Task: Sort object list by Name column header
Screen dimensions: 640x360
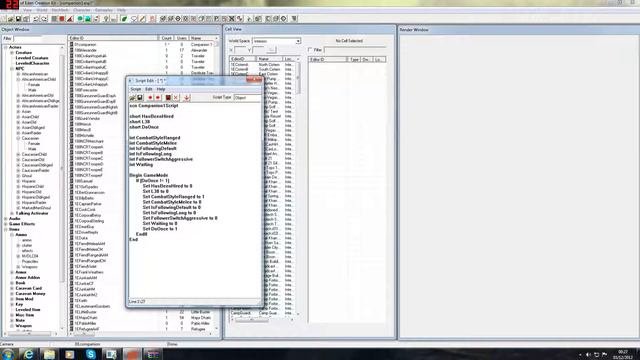Action: click(202, 38)
